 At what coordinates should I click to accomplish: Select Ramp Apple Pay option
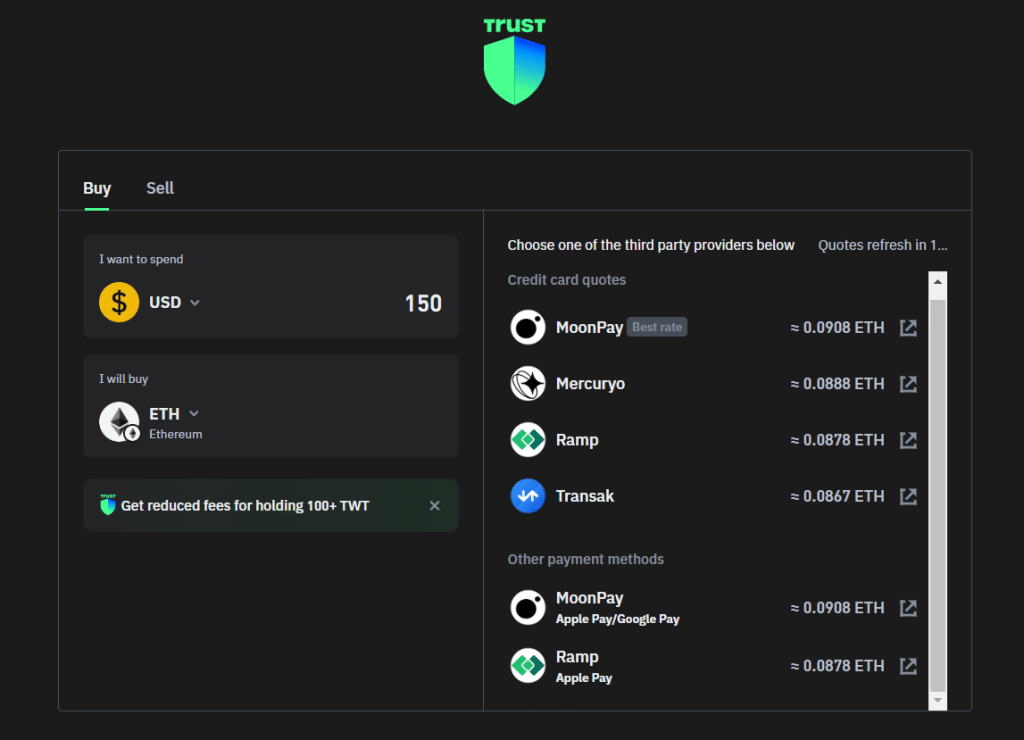pos(714,666)
